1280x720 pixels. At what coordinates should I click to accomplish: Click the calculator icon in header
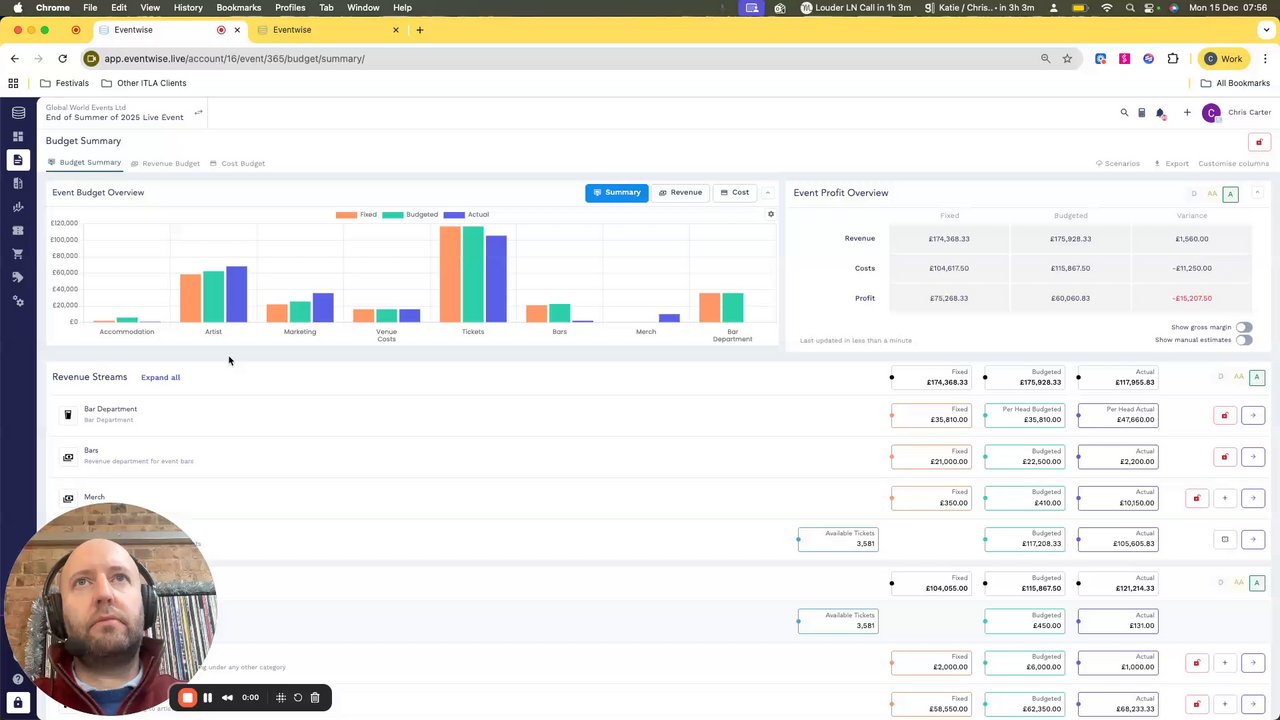1141,113
